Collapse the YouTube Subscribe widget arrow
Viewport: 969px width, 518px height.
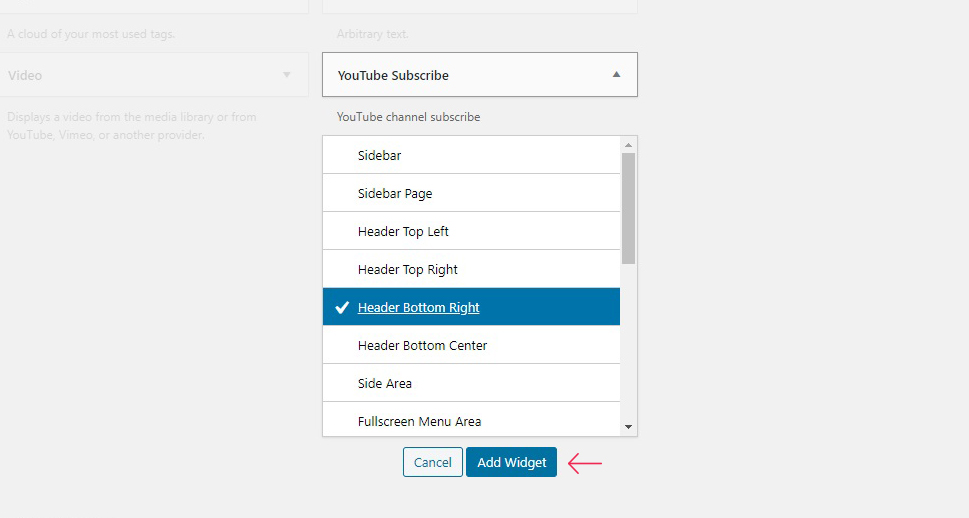click(616, 75)
